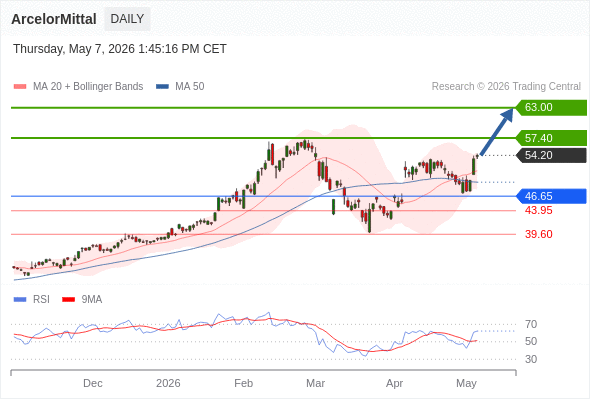Click the green 63.00 resistance price tag
590x400 pixels.
click(x=551, y=108)
